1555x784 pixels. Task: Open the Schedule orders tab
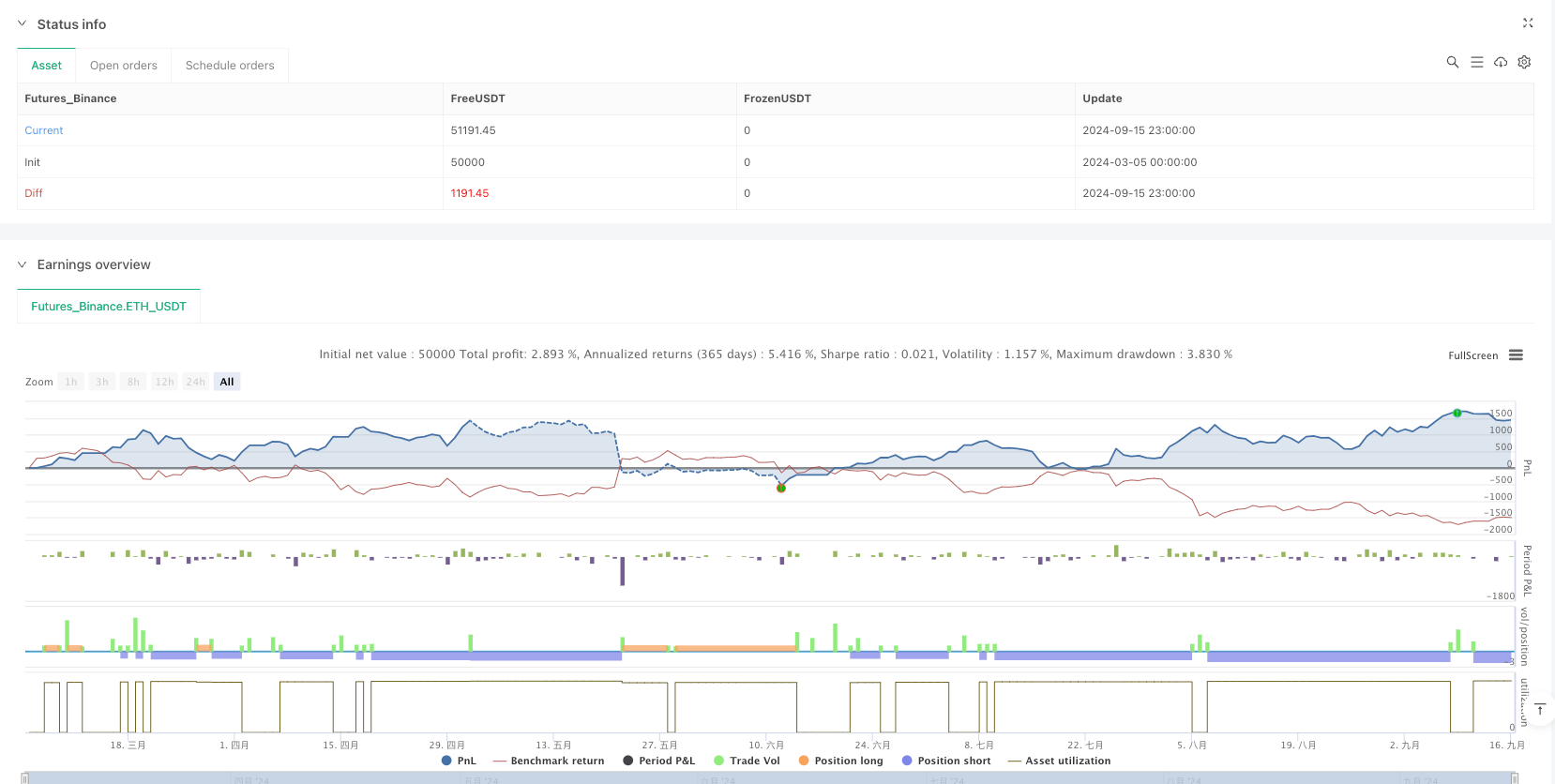coord(230,66)
